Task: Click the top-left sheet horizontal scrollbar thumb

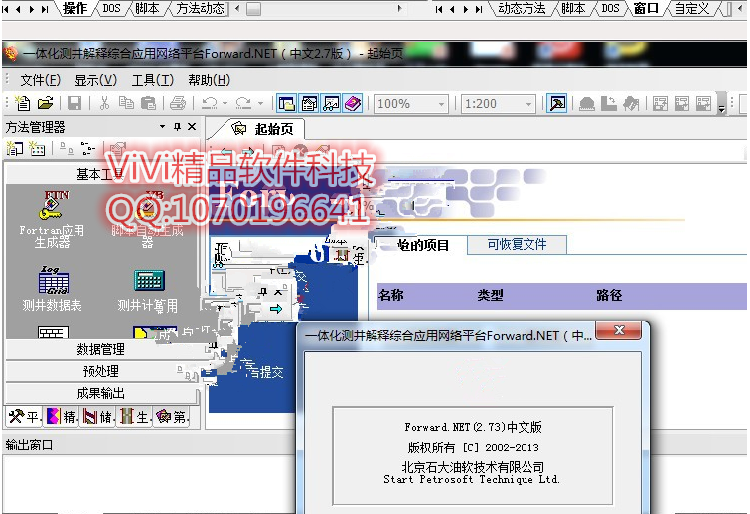Action: [x=254, y=9]
